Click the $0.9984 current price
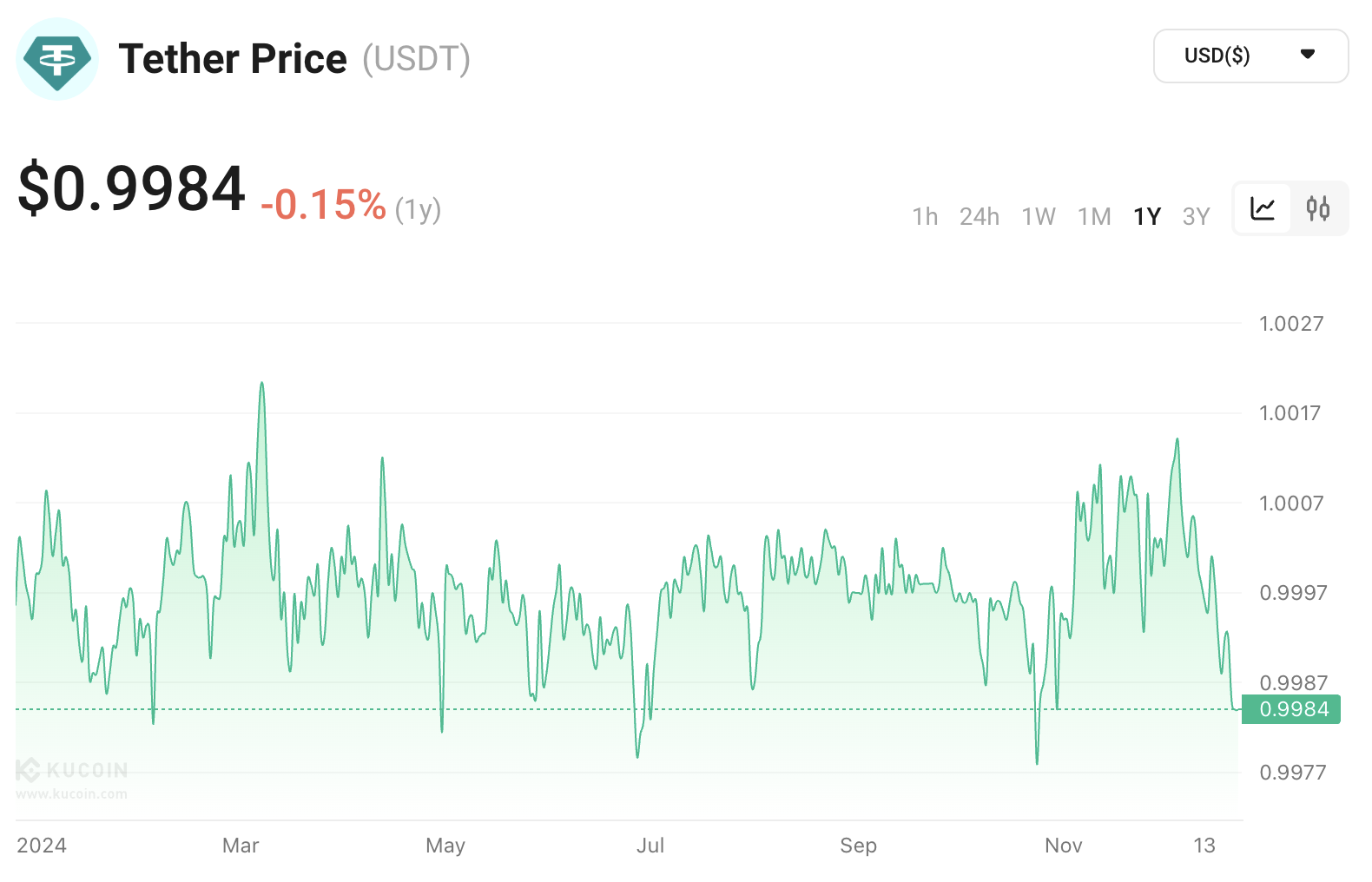The image size is (1372, 882). point(132,188)
